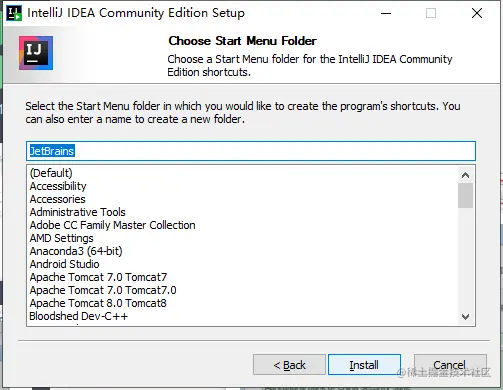Pick AMD Settings from the list
Viewport: 503px width, 390px height.
[62, 238]
